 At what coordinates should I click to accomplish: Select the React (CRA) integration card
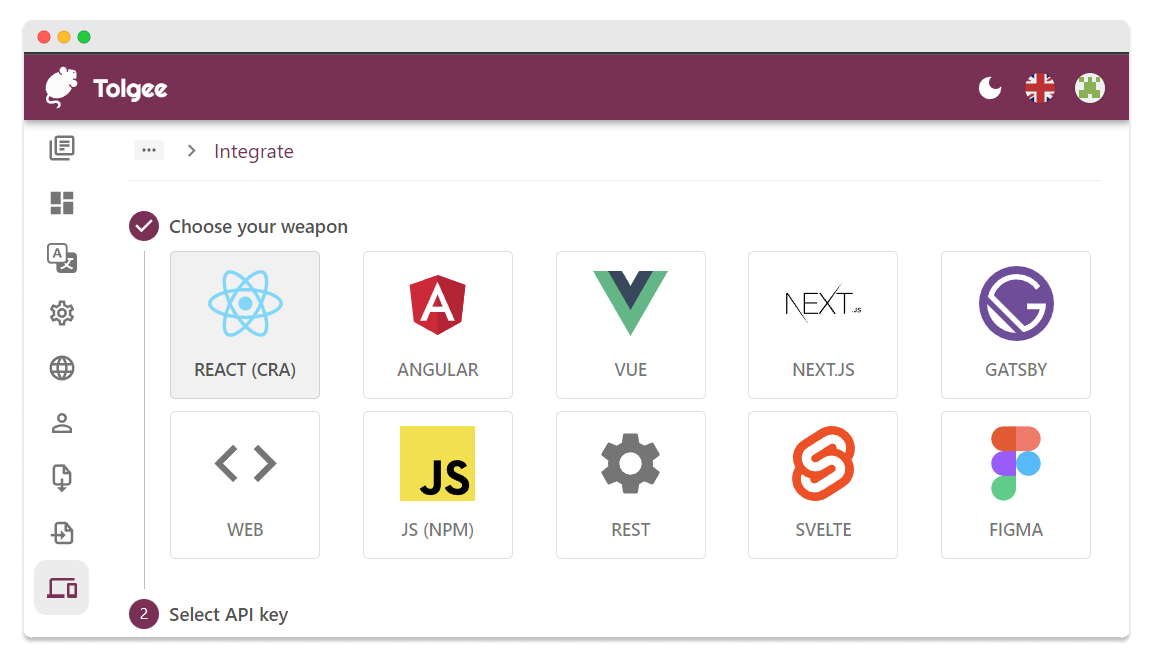(245, 325)
